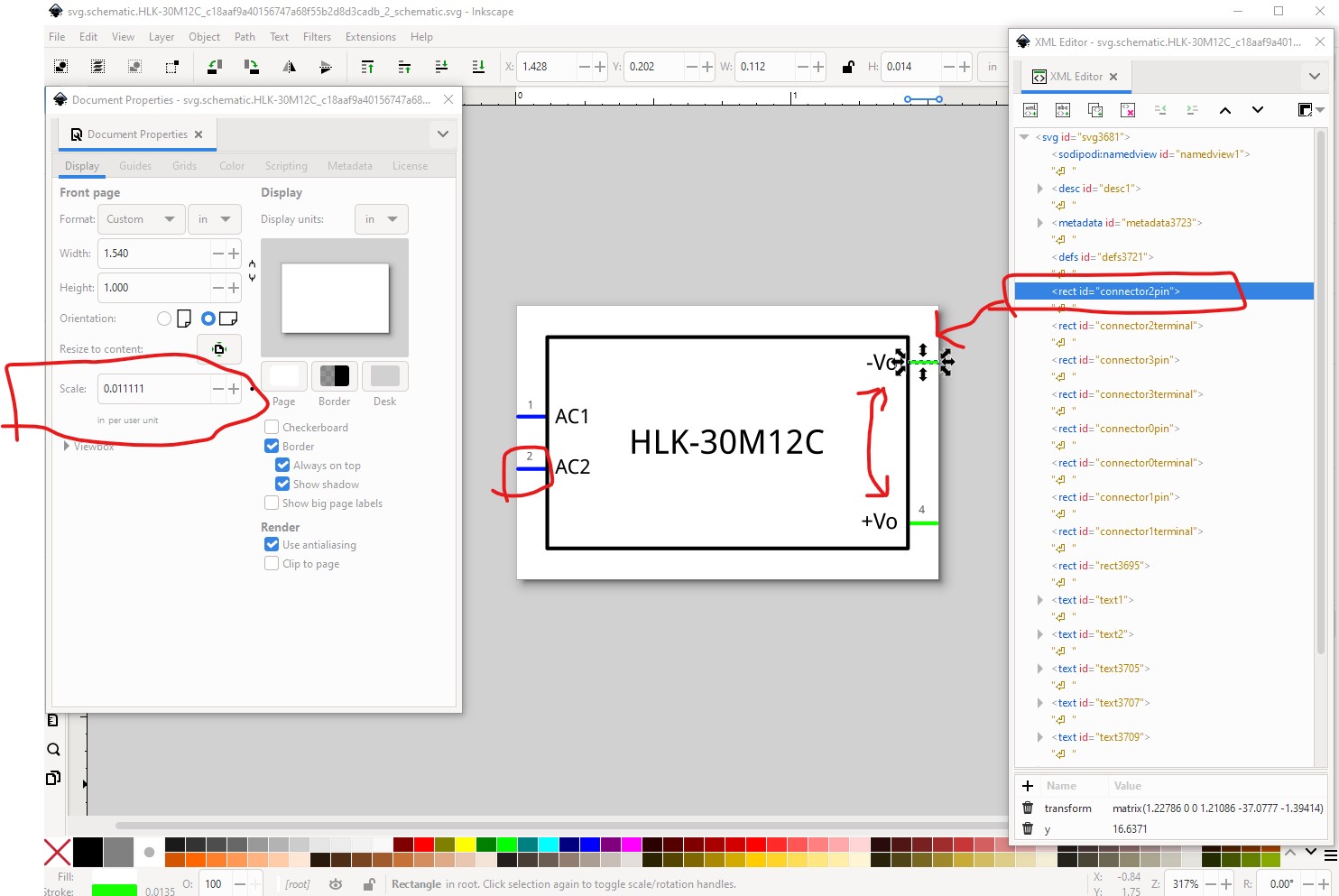This screenshot has height=896, width=1339.
Task: Delete the transform attribute
Action: (x=1028, y=808)
